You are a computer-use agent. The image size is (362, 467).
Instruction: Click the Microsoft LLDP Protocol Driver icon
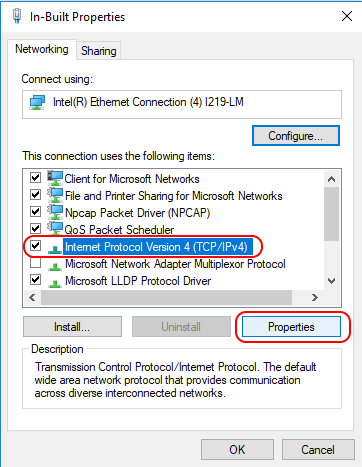click(x=55, y=283)
